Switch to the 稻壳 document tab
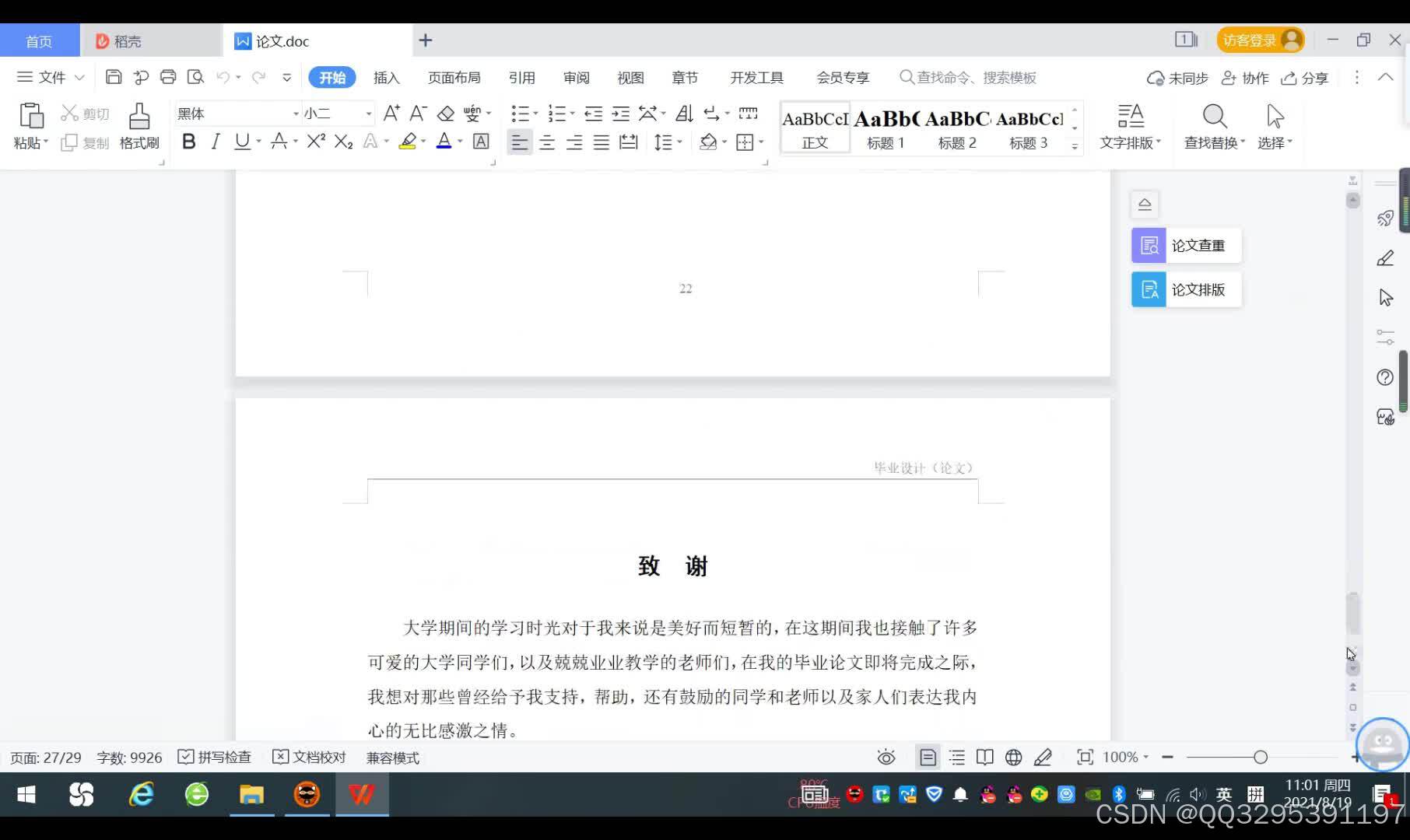 point(151,40)
